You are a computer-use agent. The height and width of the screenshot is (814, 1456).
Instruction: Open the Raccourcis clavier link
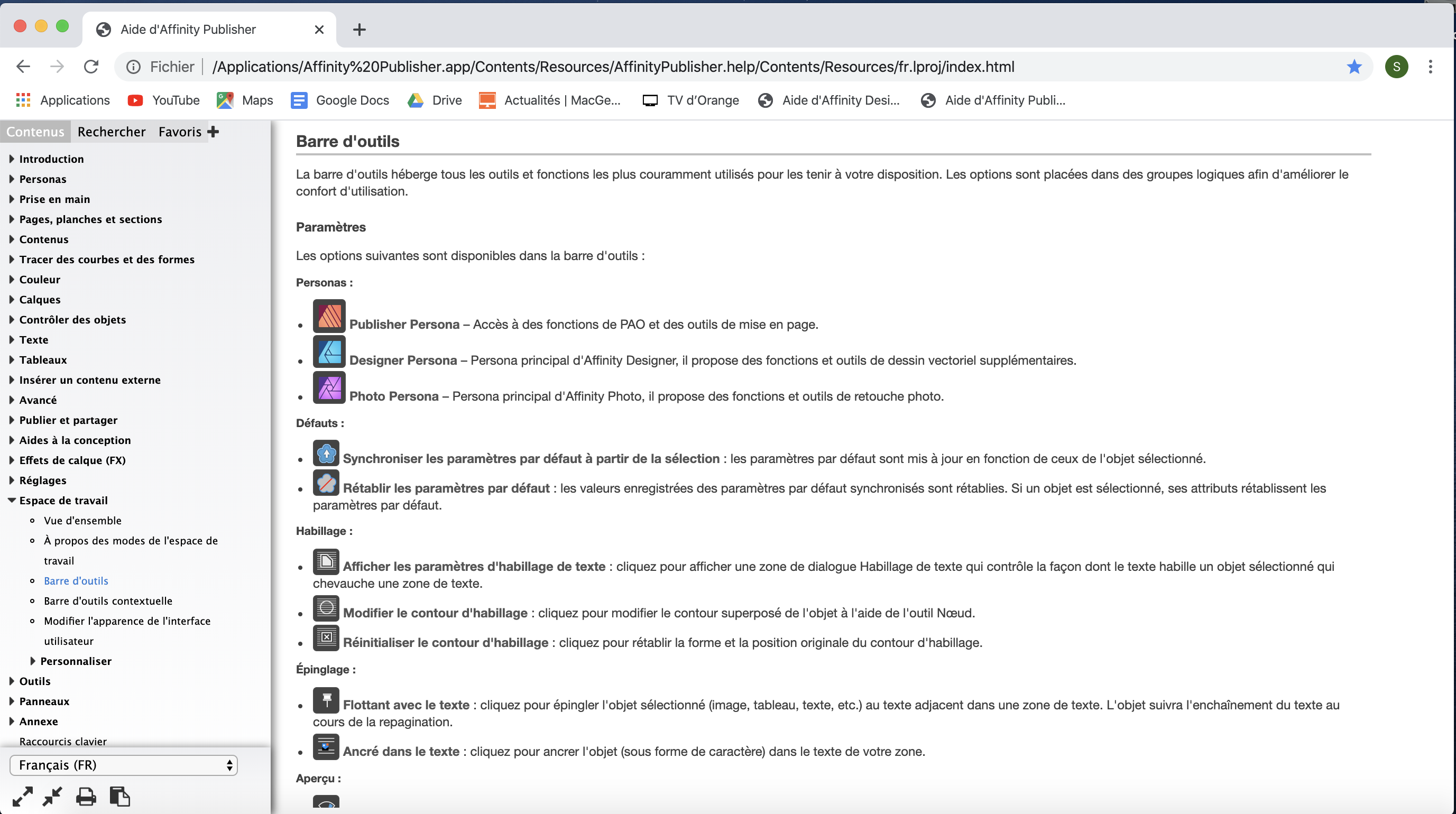point(63,741)
